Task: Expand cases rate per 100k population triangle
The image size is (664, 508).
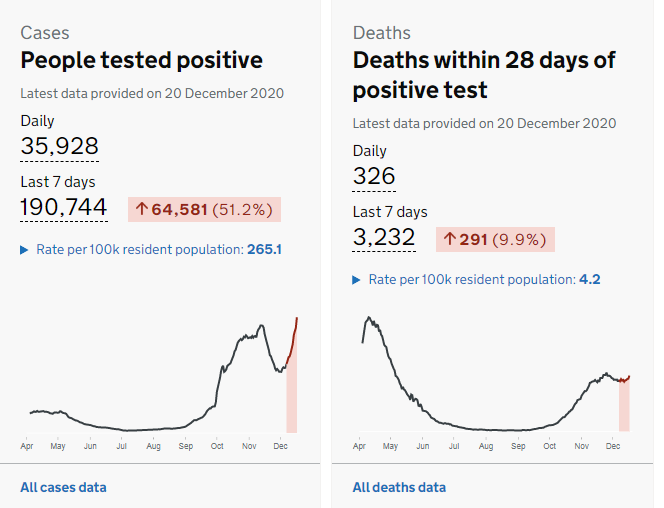Action: [x=25, y=249]
